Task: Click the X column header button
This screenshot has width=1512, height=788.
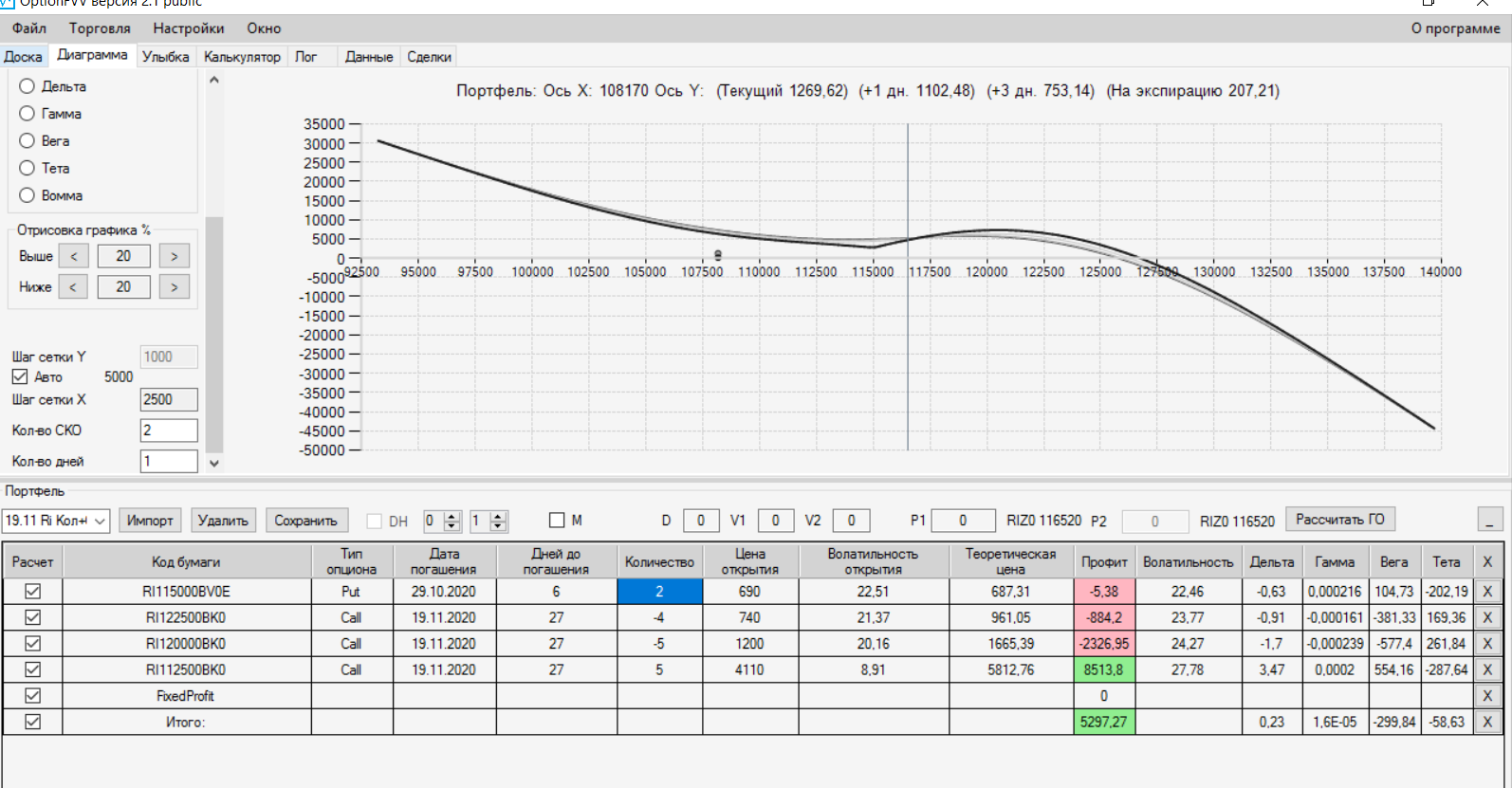Action: [1487, 562]
